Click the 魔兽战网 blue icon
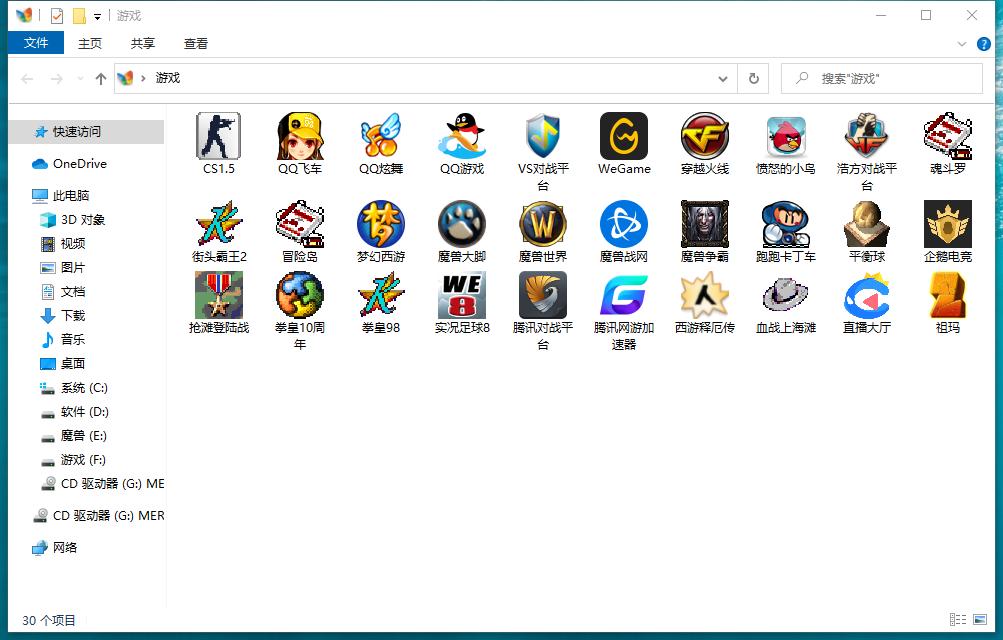Viewport: 1003px width, 640px height. 624,224
